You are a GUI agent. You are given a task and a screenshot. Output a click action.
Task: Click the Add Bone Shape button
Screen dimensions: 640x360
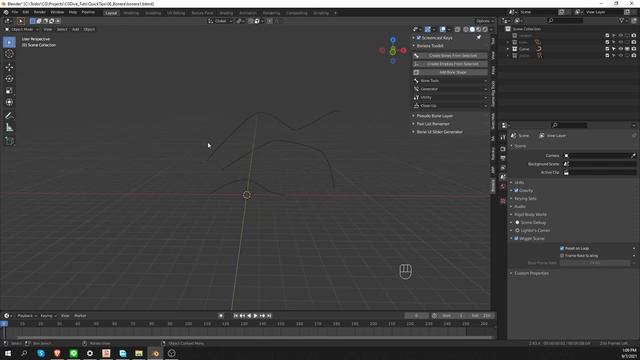coord(450,72)
